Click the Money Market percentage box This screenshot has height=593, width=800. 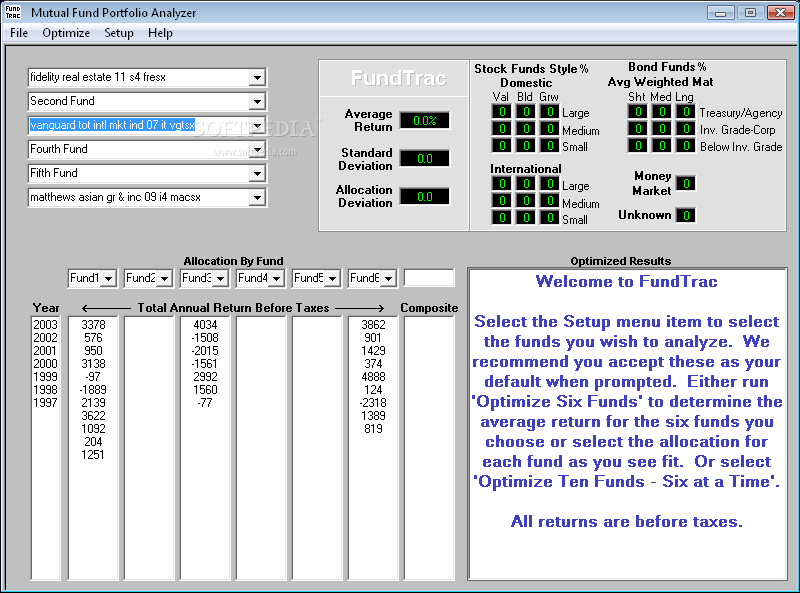(x=686, y=183)
